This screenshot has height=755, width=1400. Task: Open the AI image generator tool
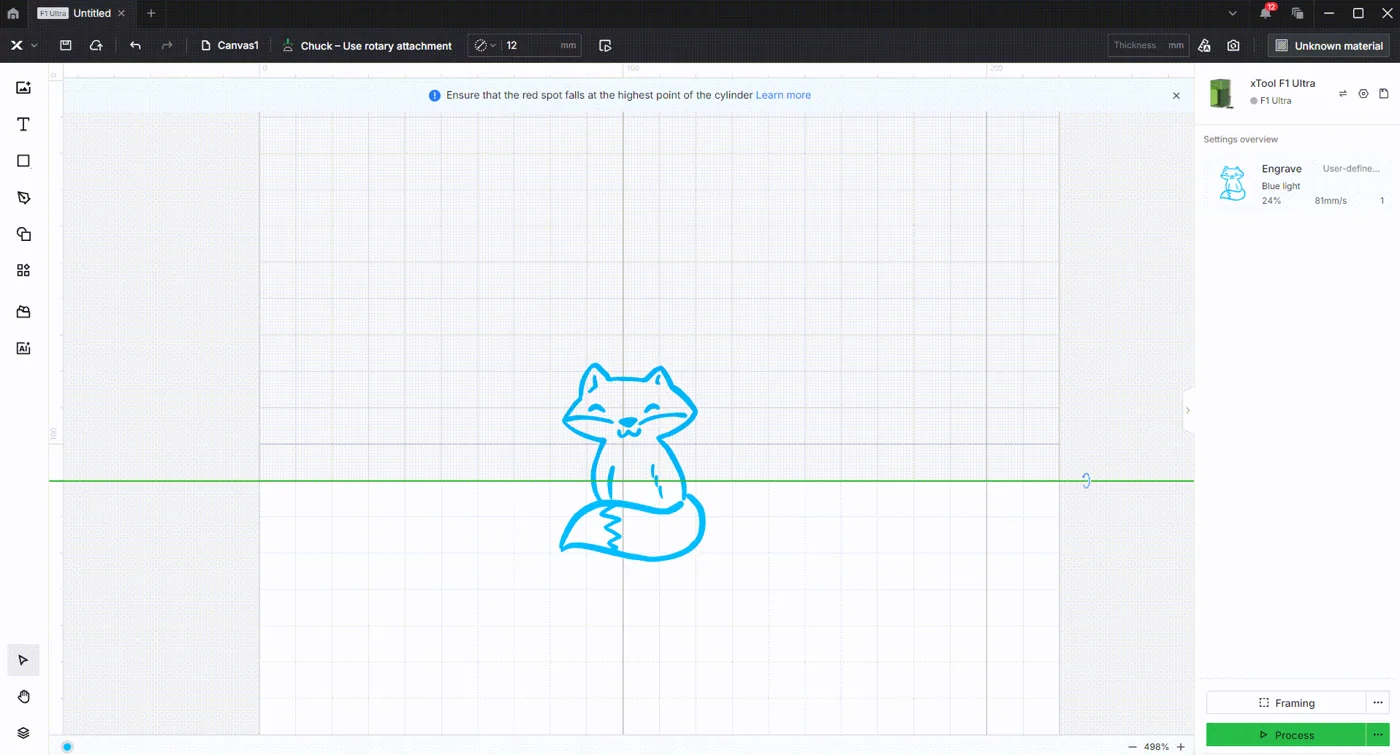click(23, 348)
